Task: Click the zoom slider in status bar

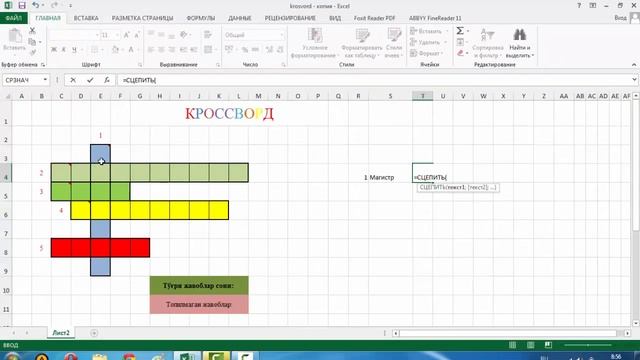Action: pyautogui.click(x=588, y=345)
